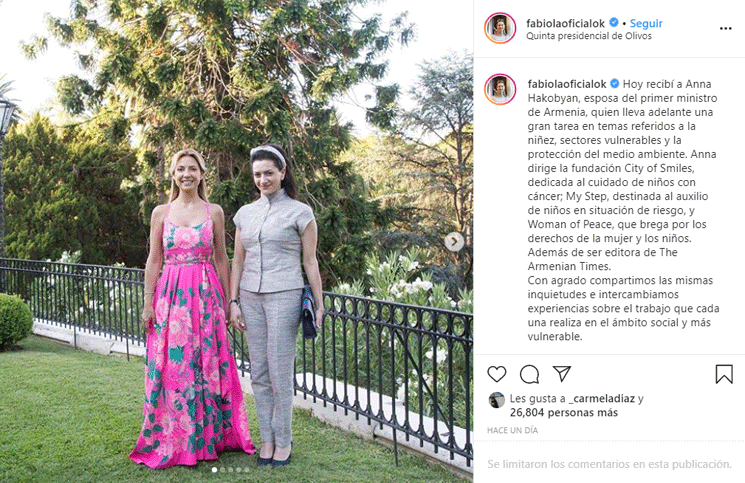Open comments with the speech bubble icon

pyautogui.click(x=529, y=374)
